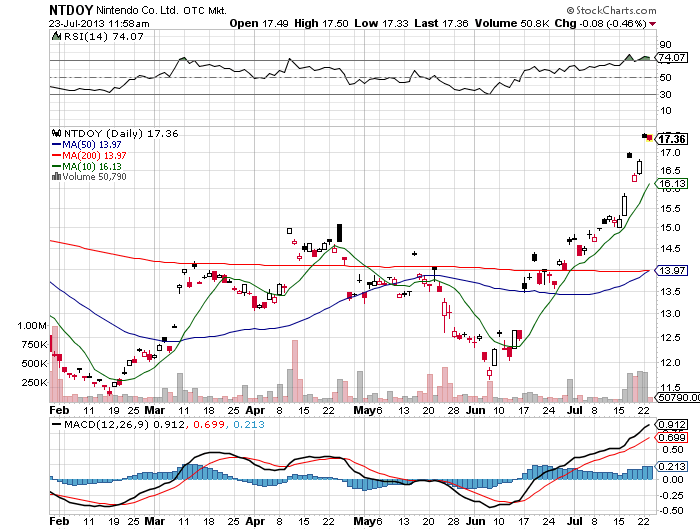Click the -0.25 MACD axis tick
Screen dimensions: 700x530
[671, 495]
